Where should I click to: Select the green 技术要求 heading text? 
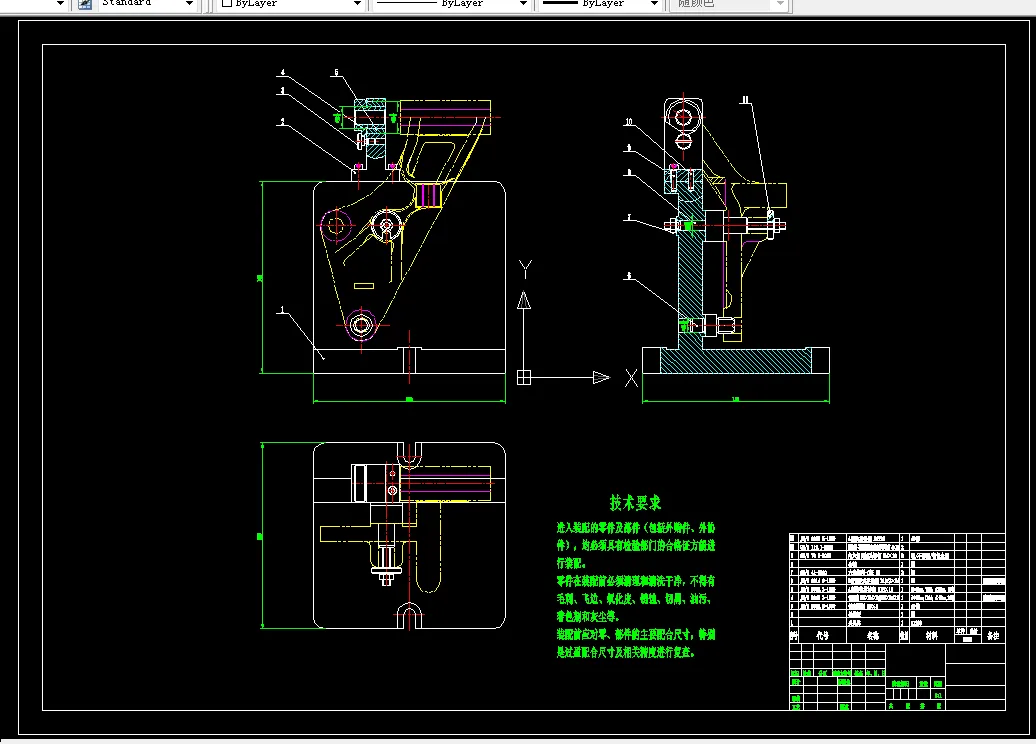click(x=636, y=503)
